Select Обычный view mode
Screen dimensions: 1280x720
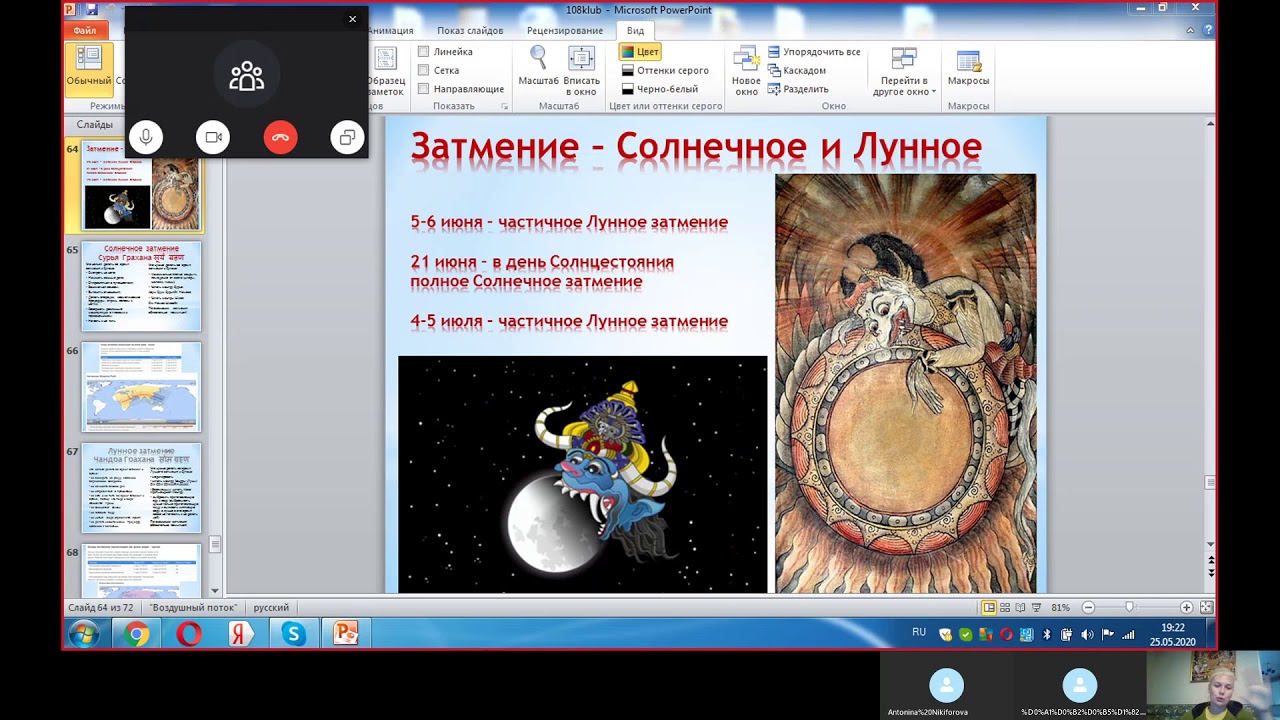pyautogui.click(x=89, y=69)
